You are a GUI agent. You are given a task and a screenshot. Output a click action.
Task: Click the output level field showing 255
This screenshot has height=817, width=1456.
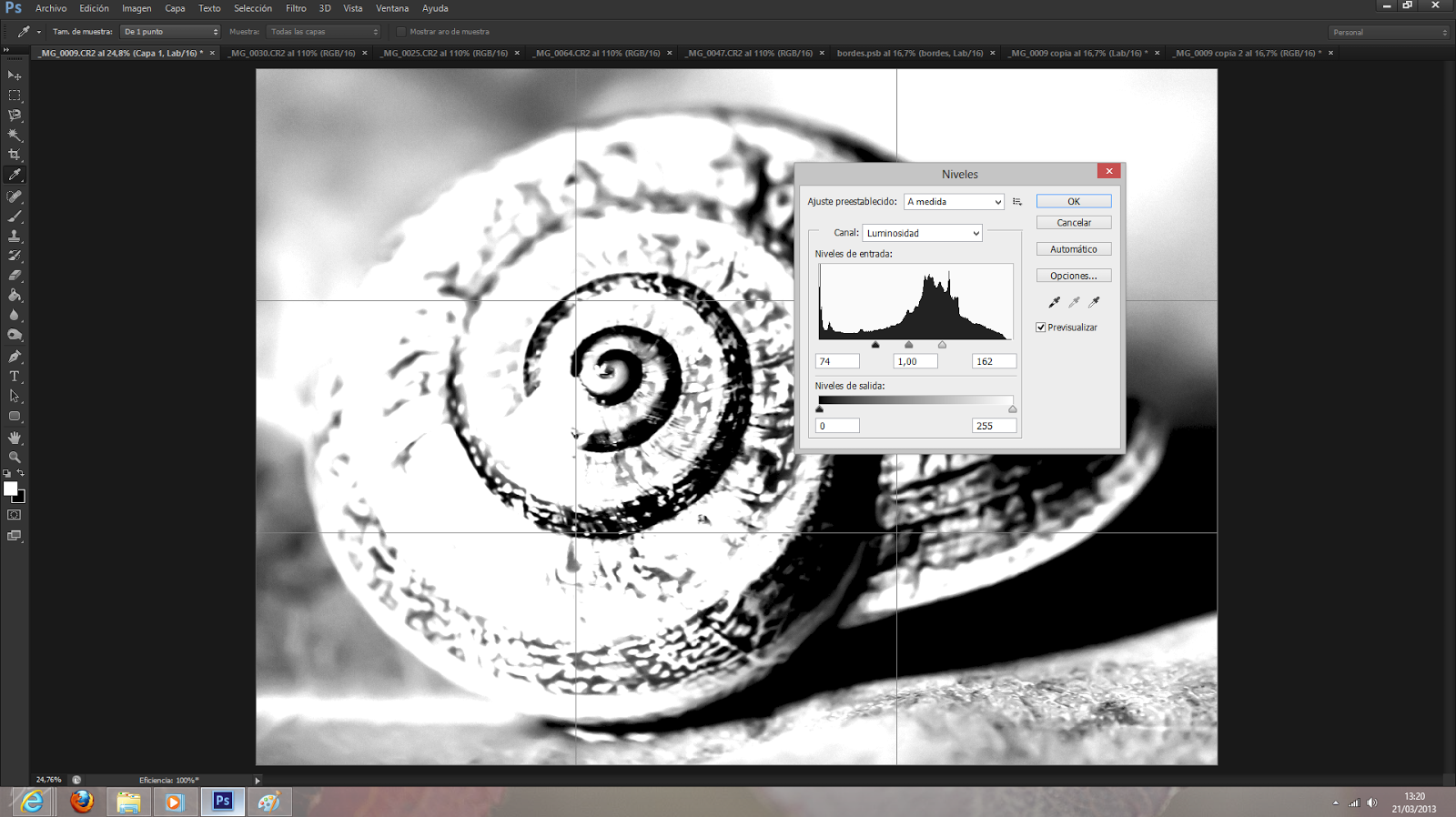pyautogui.click(x=994, y=426)
